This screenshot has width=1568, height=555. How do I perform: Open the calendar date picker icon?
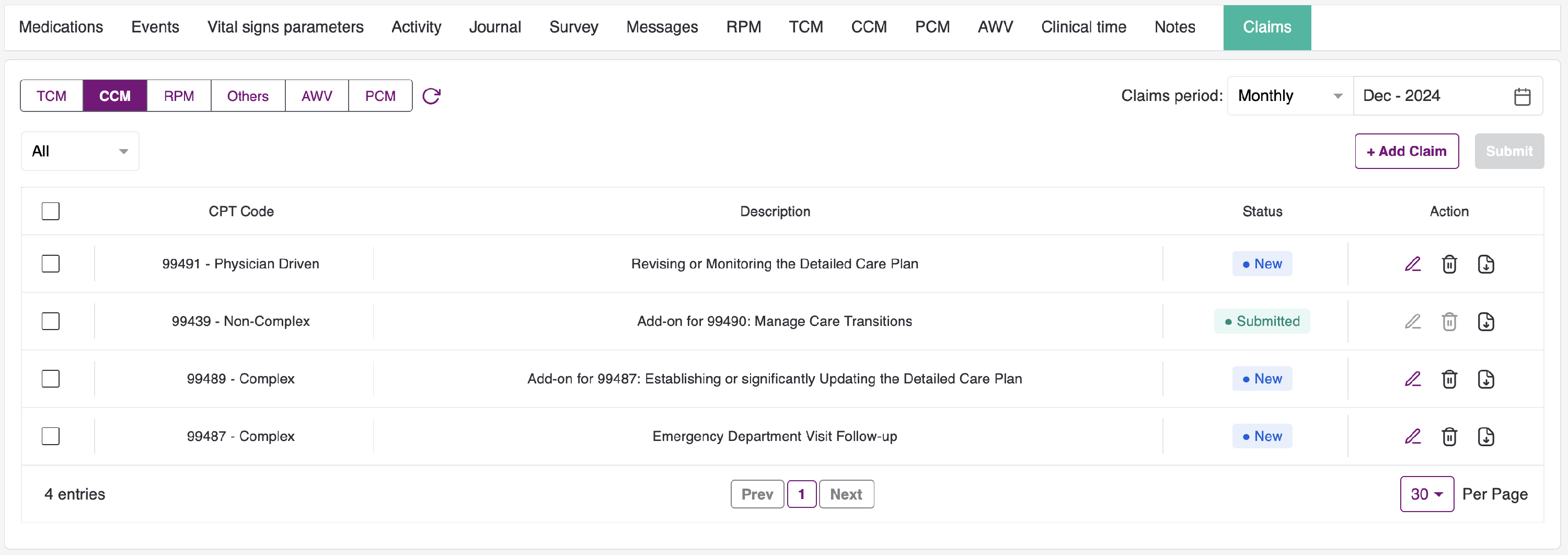[x=1521, y=96]
